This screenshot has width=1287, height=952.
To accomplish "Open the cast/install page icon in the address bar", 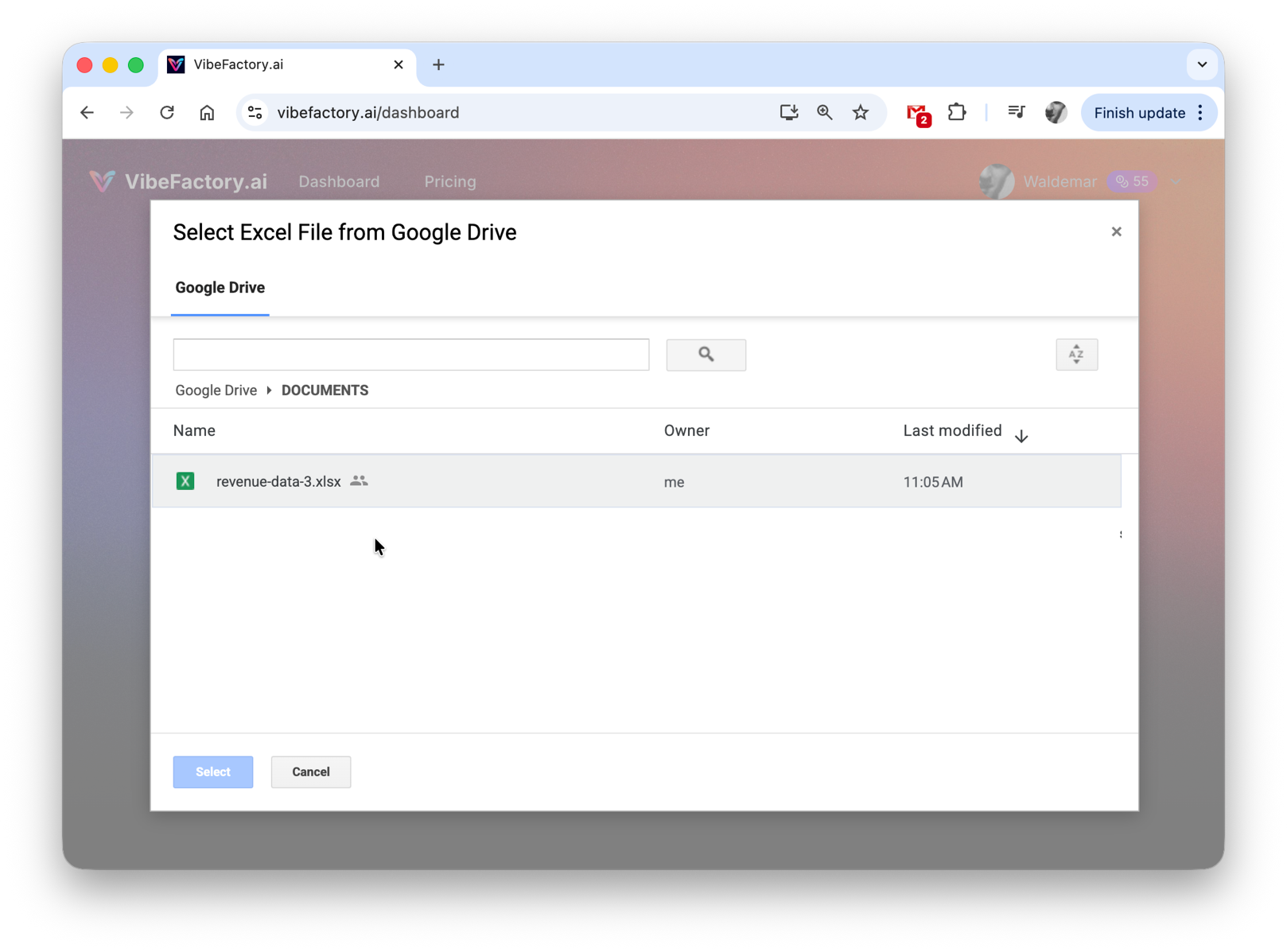I will [788, 112].
